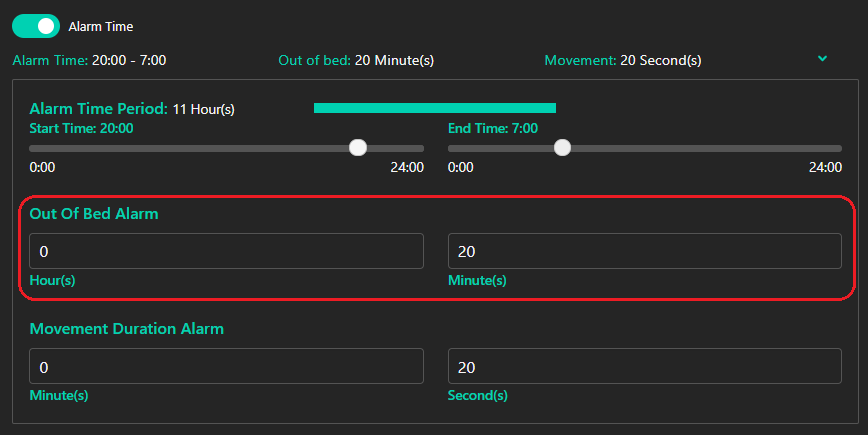Viewport: 868px width, 435px height.
Task: Click the Start Time: 20:00 label
Action: [81, 128]
